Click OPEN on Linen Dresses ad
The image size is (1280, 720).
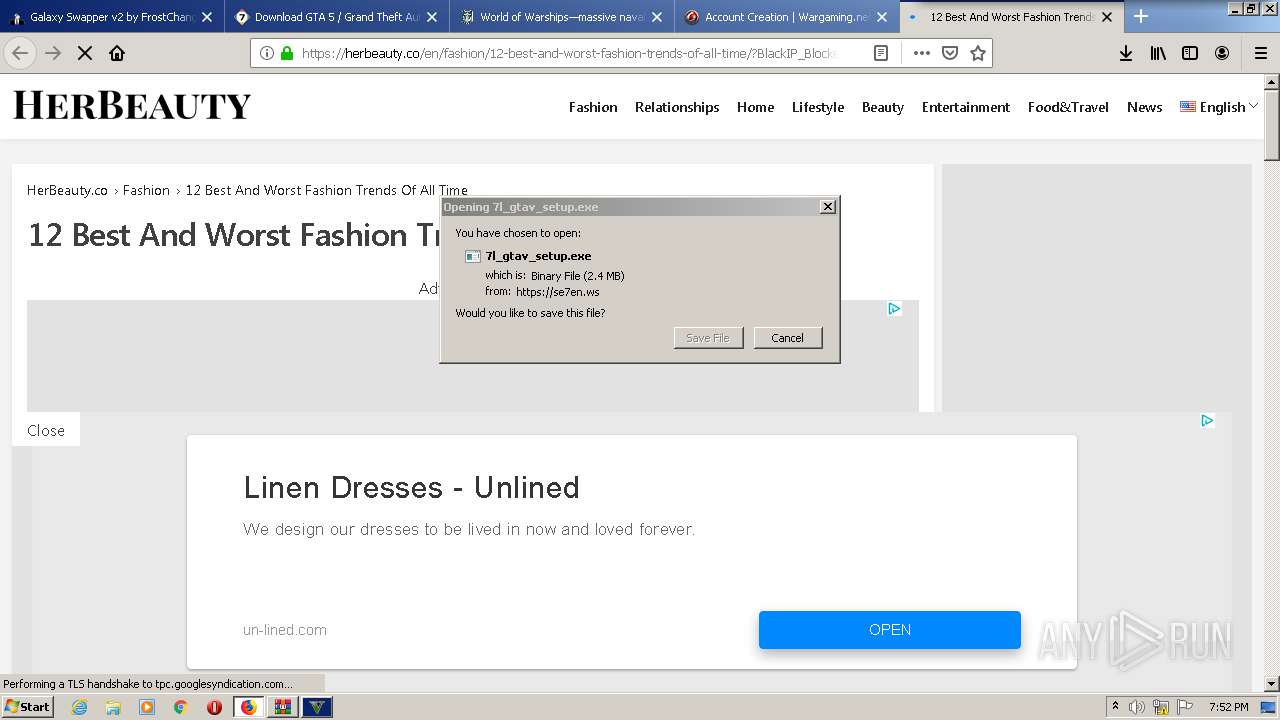890,630
